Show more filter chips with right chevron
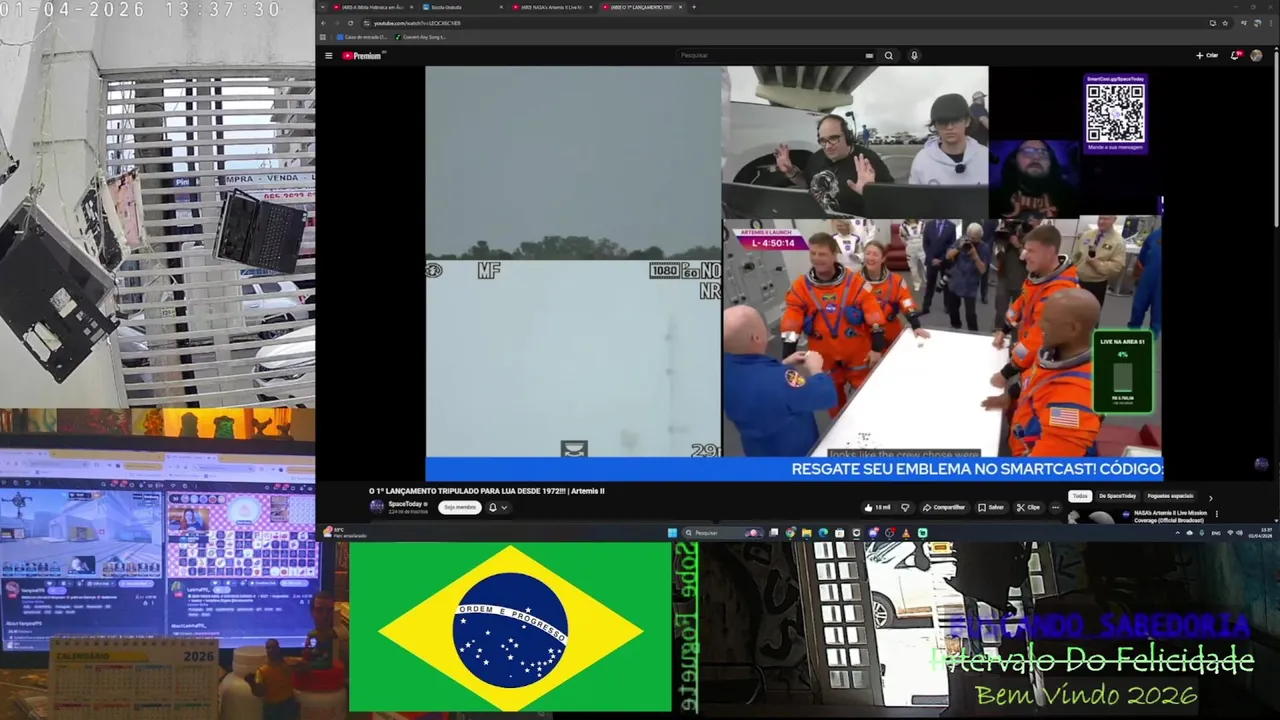Screen dimensions: 1280x720 [x=1211, y=498]
